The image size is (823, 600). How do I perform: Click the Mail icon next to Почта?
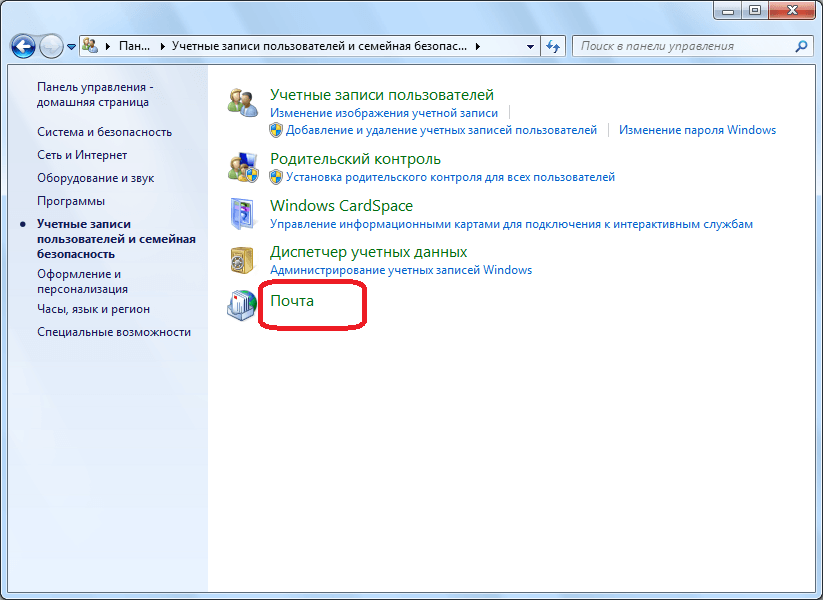(x=242, y=304)
